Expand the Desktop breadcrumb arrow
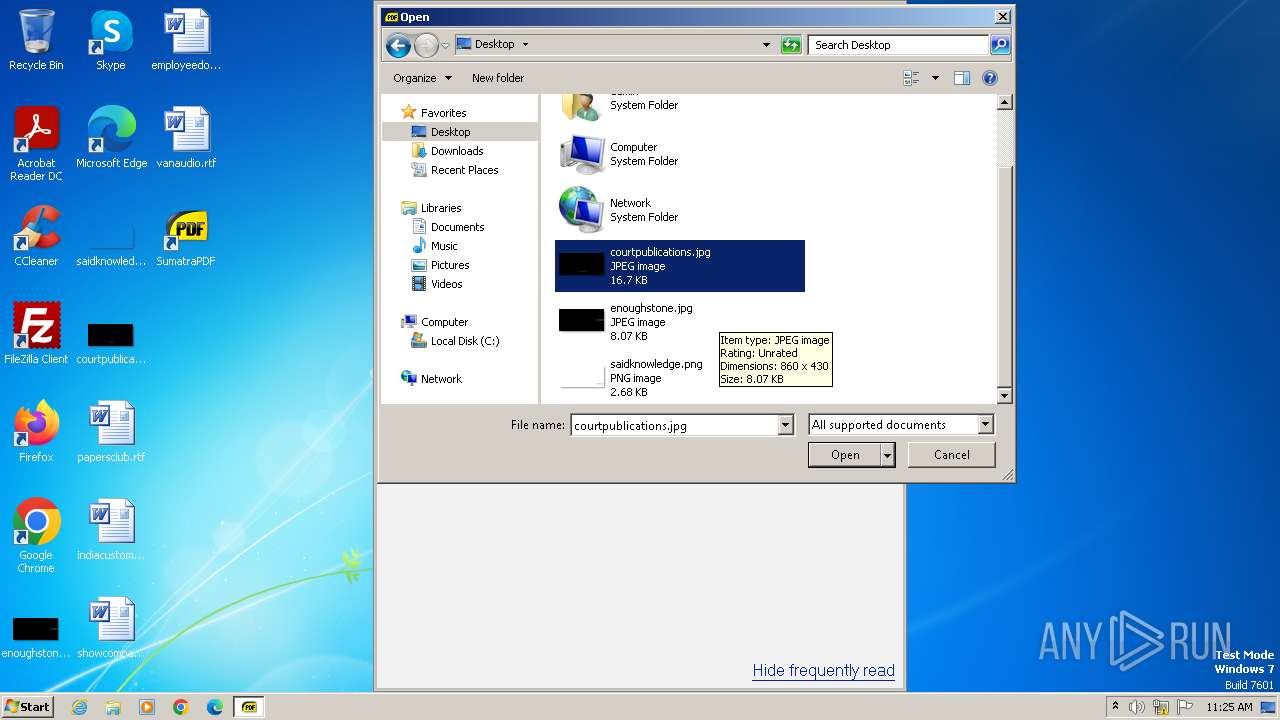 525,45
